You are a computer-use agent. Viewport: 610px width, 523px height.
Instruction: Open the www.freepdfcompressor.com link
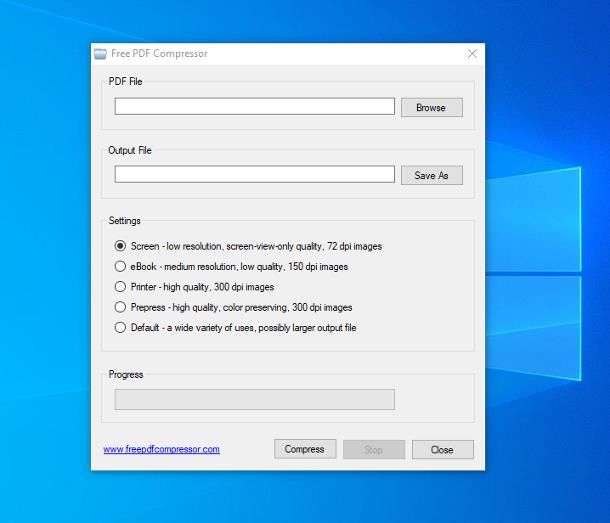click(x=161, y=449)
